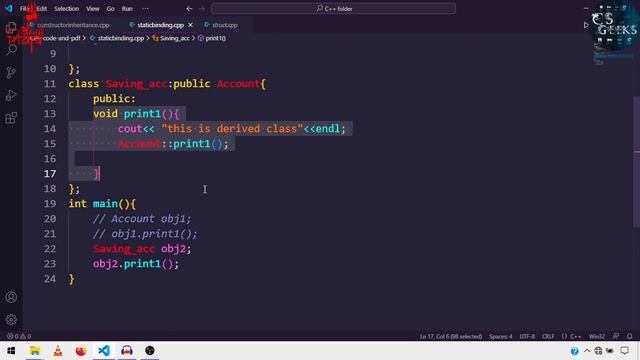Change file encoding UTF-8
The image size is (640, 360).
(x=527, y=336)
